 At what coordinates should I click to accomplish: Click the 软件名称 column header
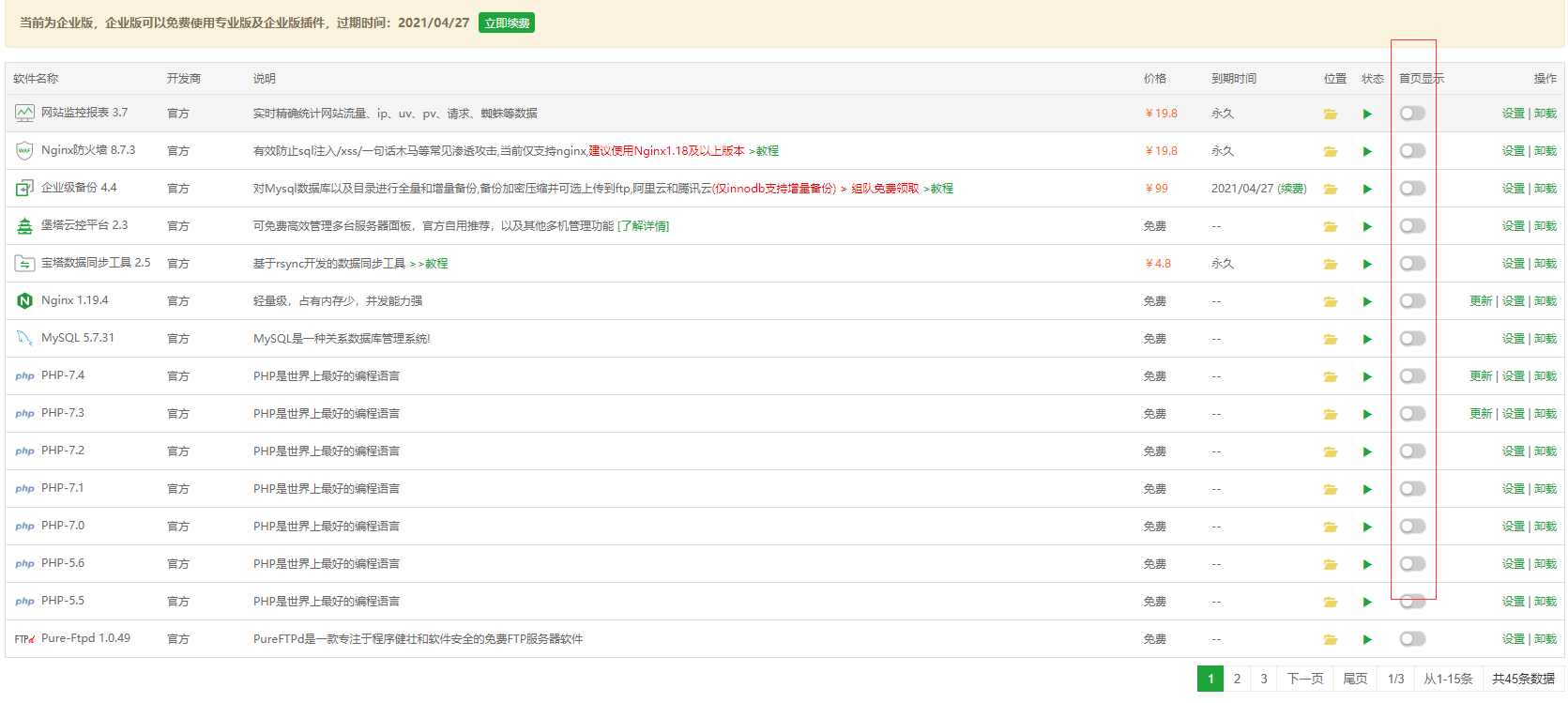(x=36, y=79)
